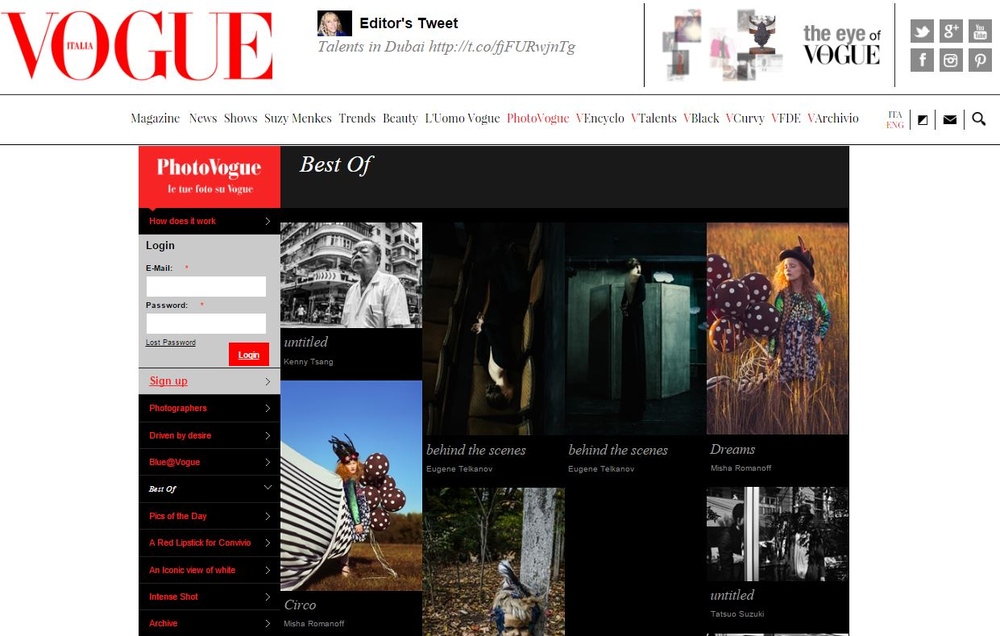Viewport: 1000px width, 636px height.
Task: Open the Beauty menu item
Action: (400, 118)
